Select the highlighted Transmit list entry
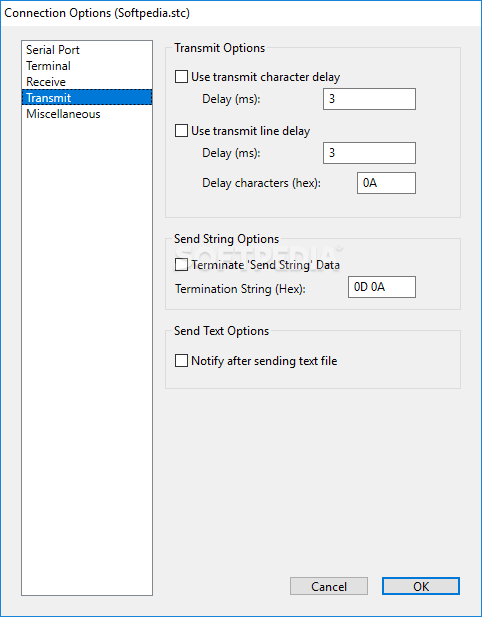482x617 pixels. (87, 98)
